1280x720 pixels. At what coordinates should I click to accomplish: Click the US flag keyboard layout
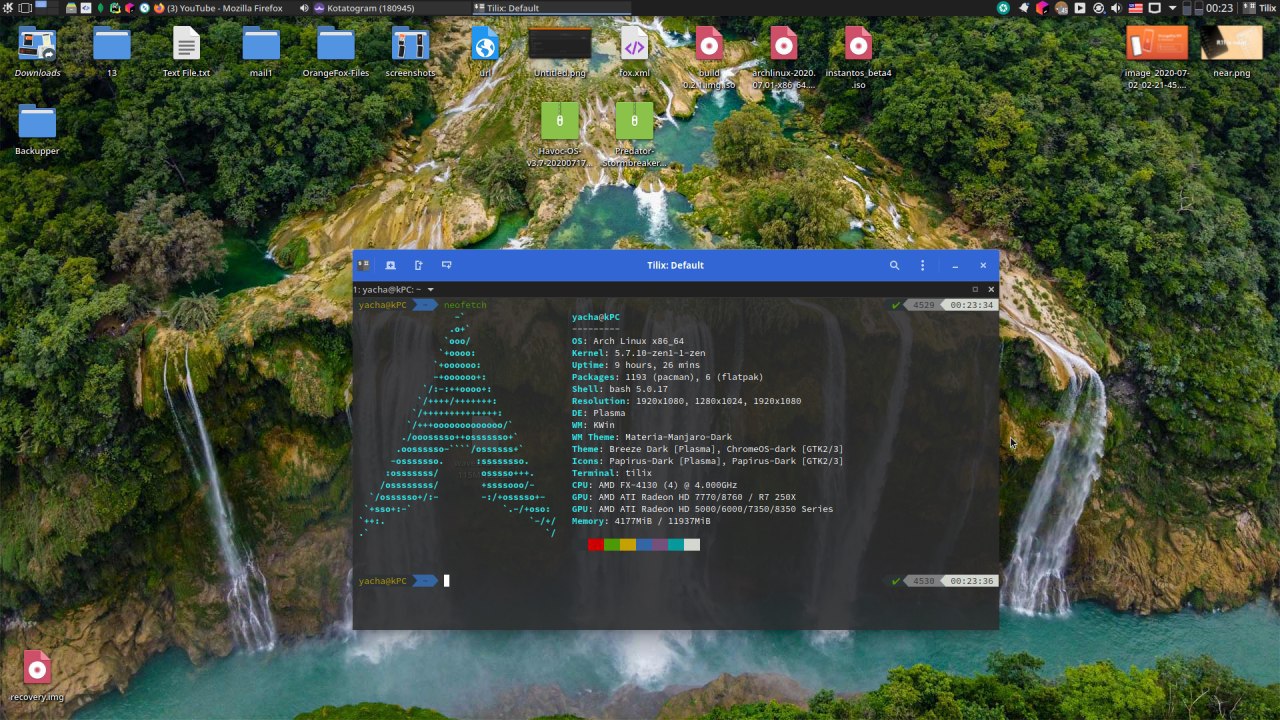click(x=1135, y=8)
